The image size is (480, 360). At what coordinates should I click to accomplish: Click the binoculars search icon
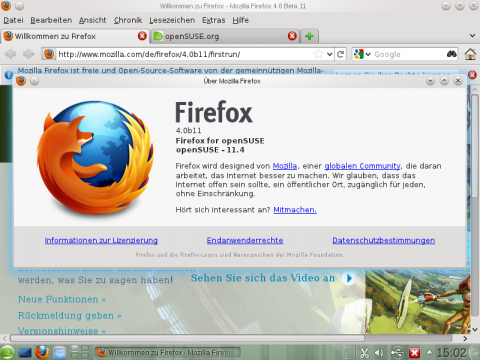coord(452,54)
